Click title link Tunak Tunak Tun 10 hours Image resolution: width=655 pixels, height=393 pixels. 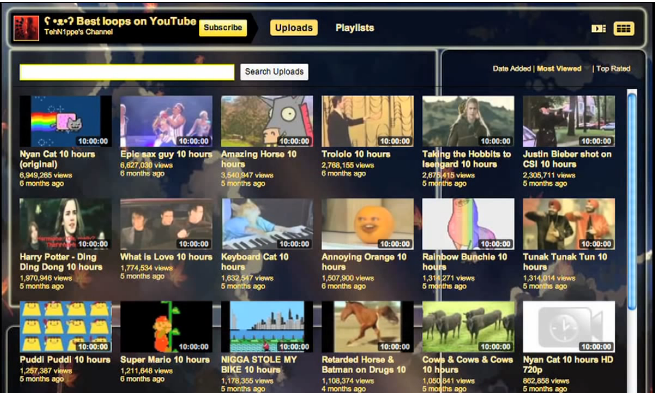(565, 262)
